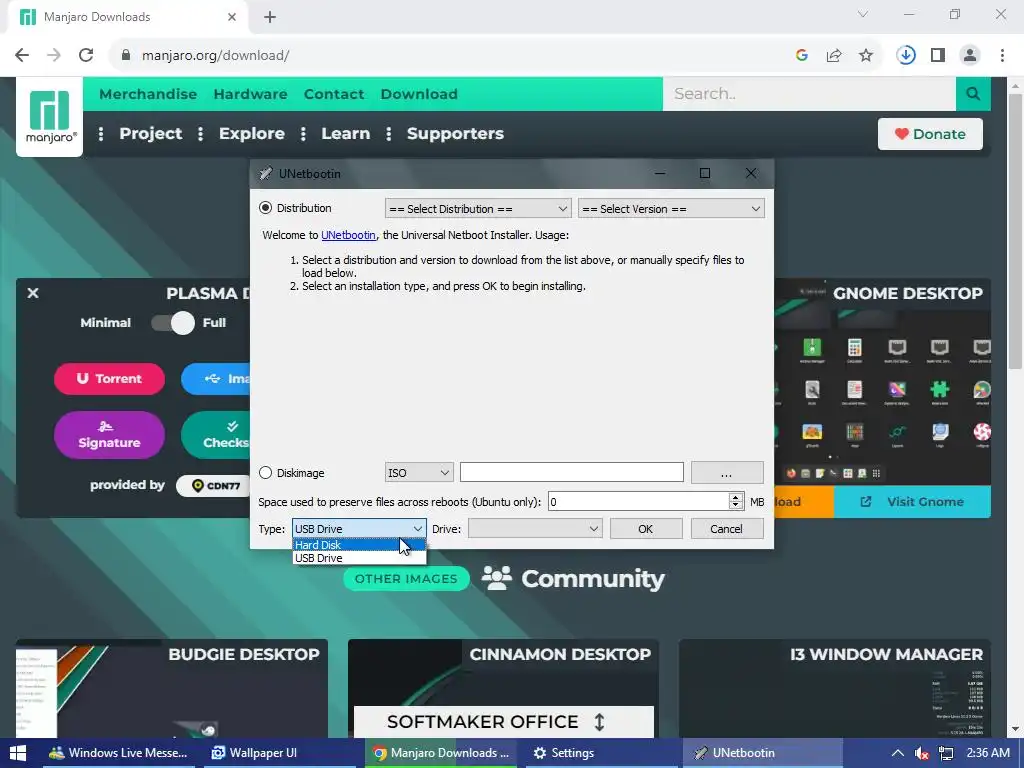The image size is (1024, 768).
Task: Open Chrome three-dot menu
Action: 1002,56
